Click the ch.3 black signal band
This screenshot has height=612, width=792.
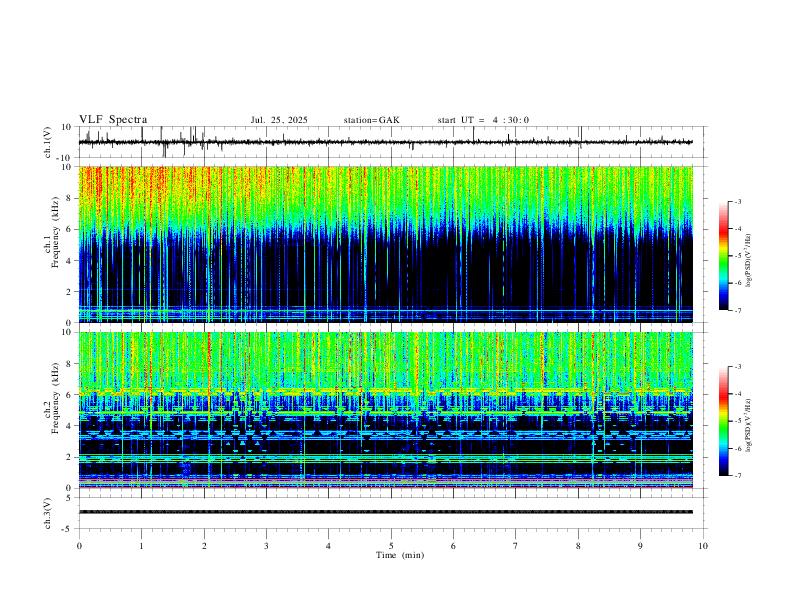click(x=385, y=512)
